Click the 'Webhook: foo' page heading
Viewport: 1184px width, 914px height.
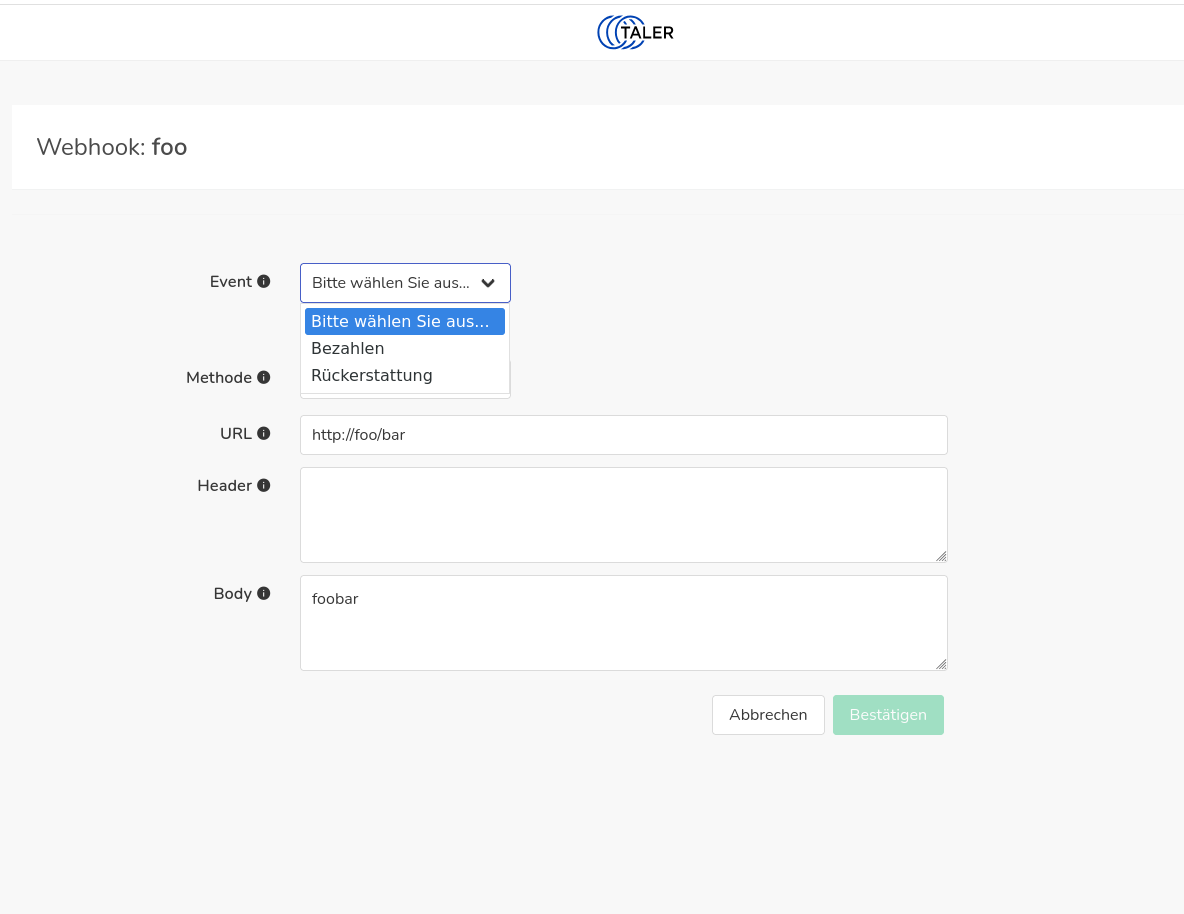point(112,148)
